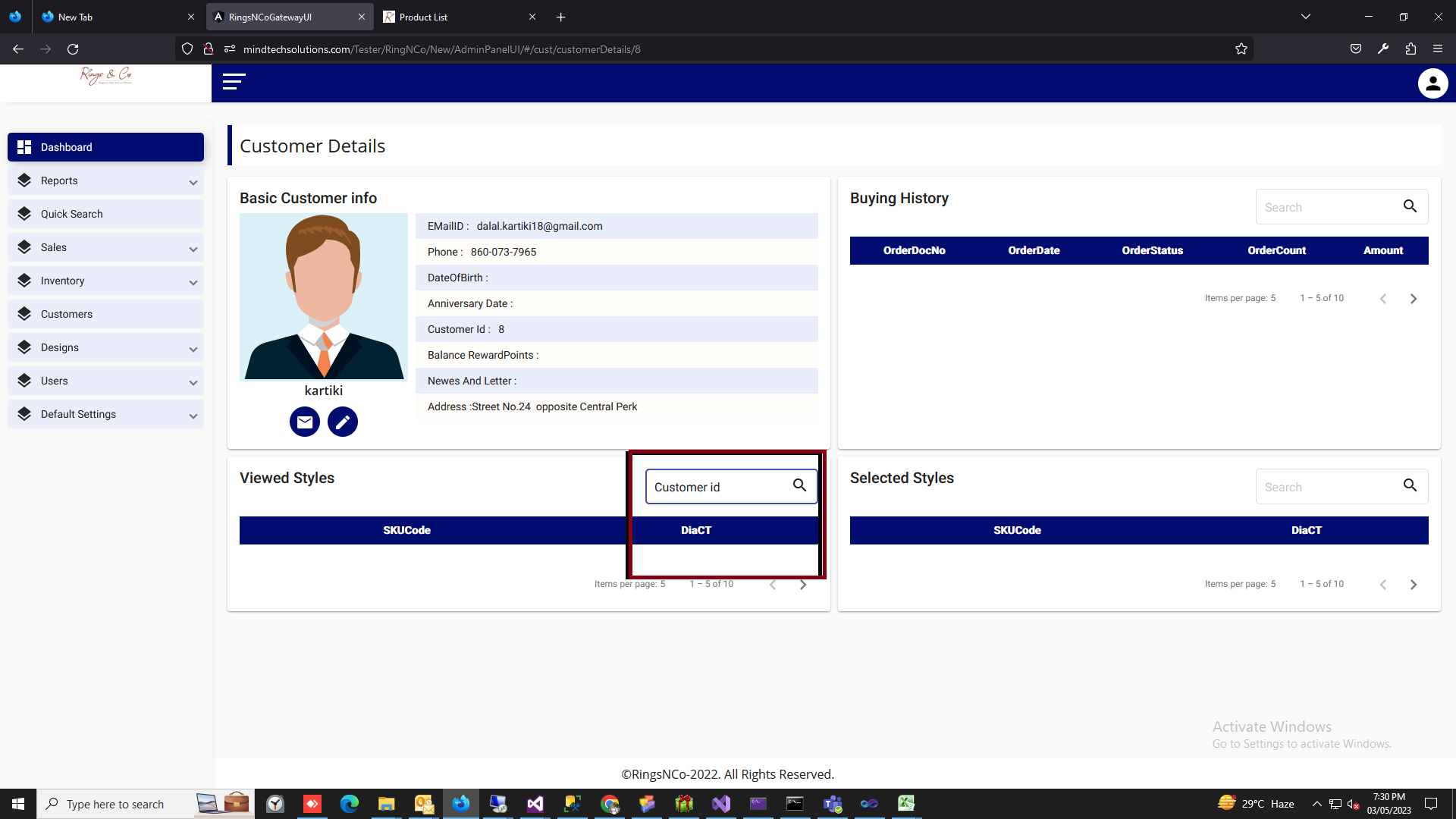Reload the page using the browser refresh icon

point(73,49)
